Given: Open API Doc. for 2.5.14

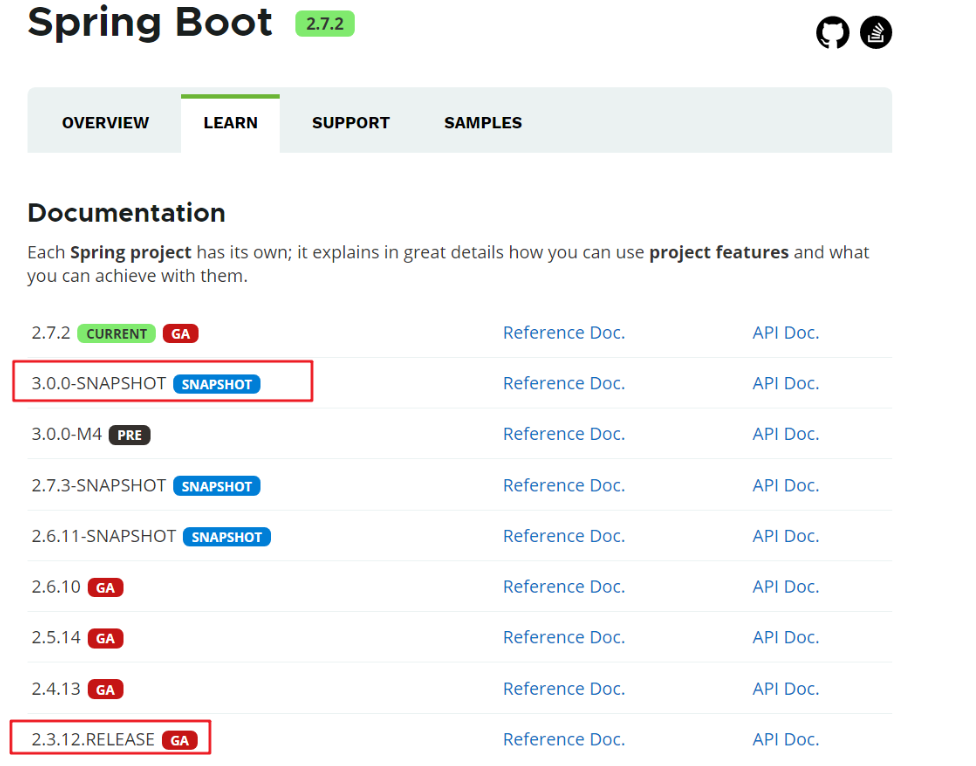Looking at the screenshot, I should tap(786, 637).
